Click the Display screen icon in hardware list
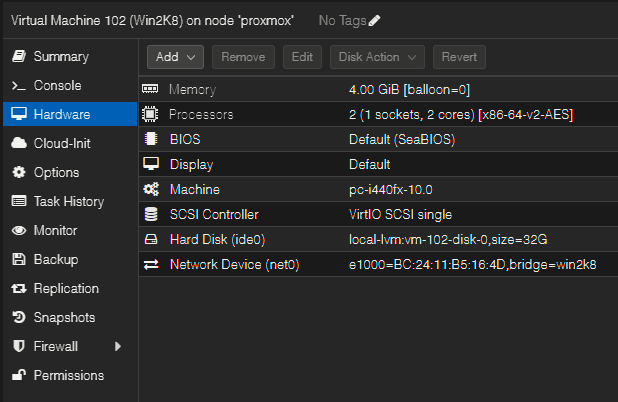618x402 pixels. tap(151, 164)
